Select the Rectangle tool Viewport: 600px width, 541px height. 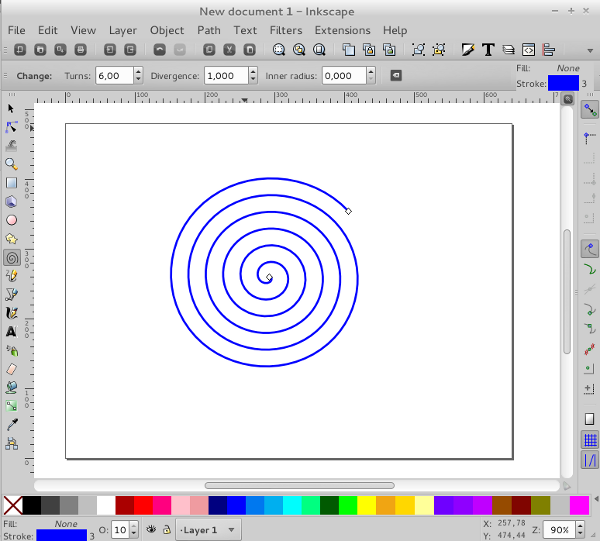(11, 183)
